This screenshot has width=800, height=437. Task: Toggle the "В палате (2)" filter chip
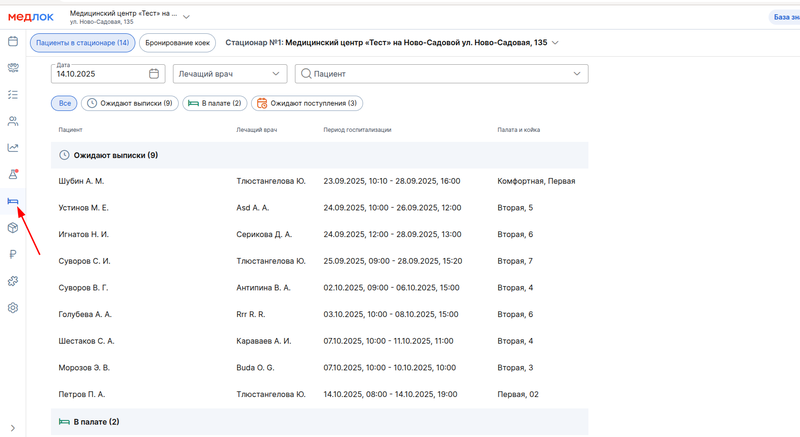click(215, 103)
